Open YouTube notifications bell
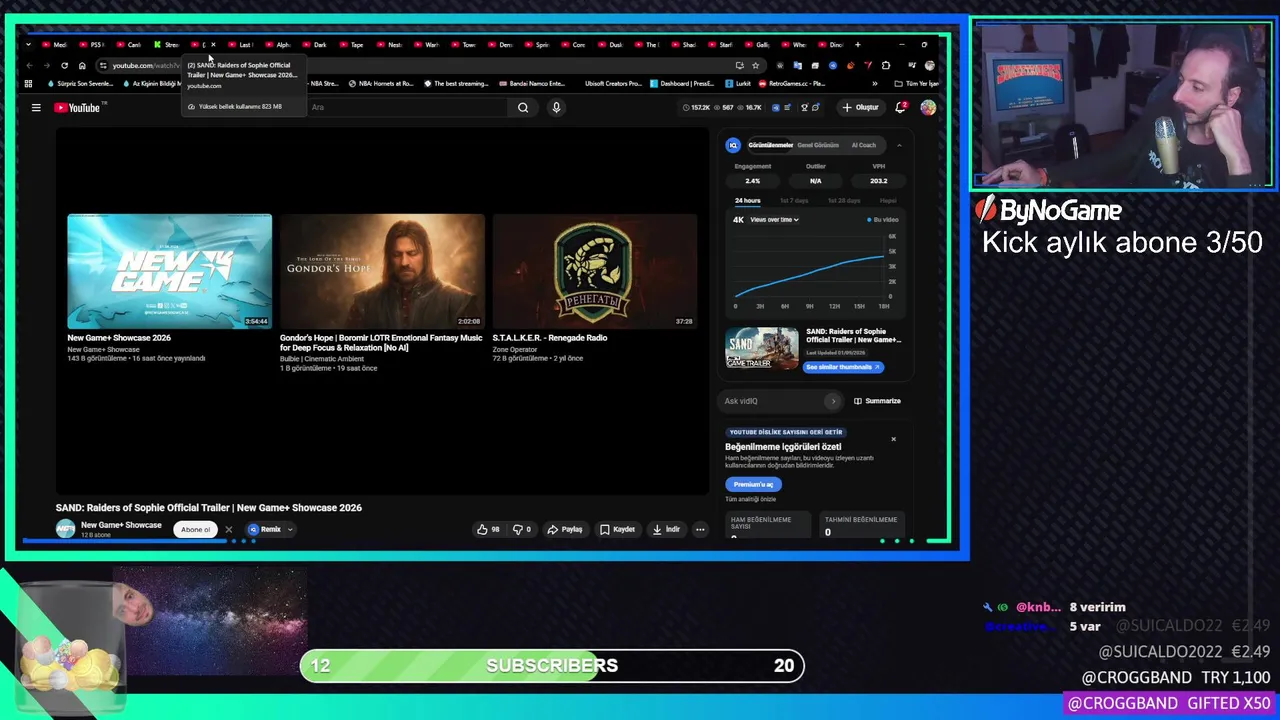The image size is (1280, 720). [900, 107]
